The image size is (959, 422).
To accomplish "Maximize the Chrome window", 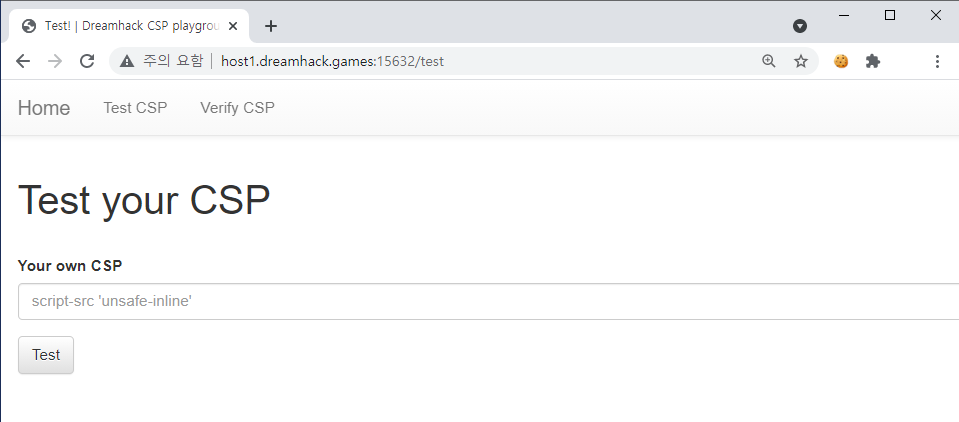I will coord(890,16).
